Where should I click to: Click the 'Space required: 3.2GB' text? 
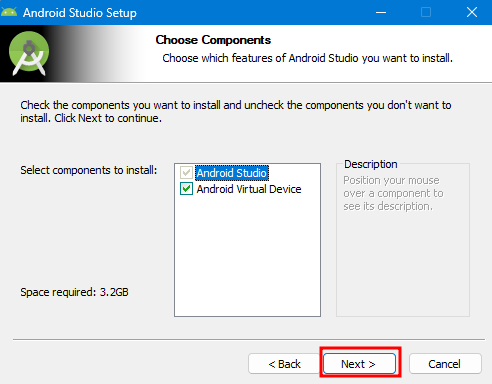coord(74,292)
